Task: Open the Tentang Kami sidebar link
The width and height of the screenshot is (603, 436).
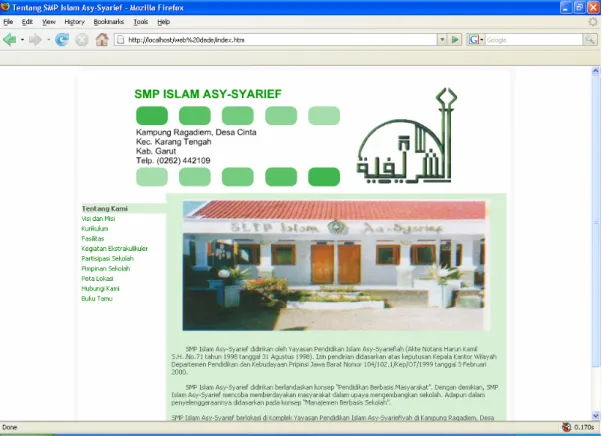Action: (x=105, y=208)
